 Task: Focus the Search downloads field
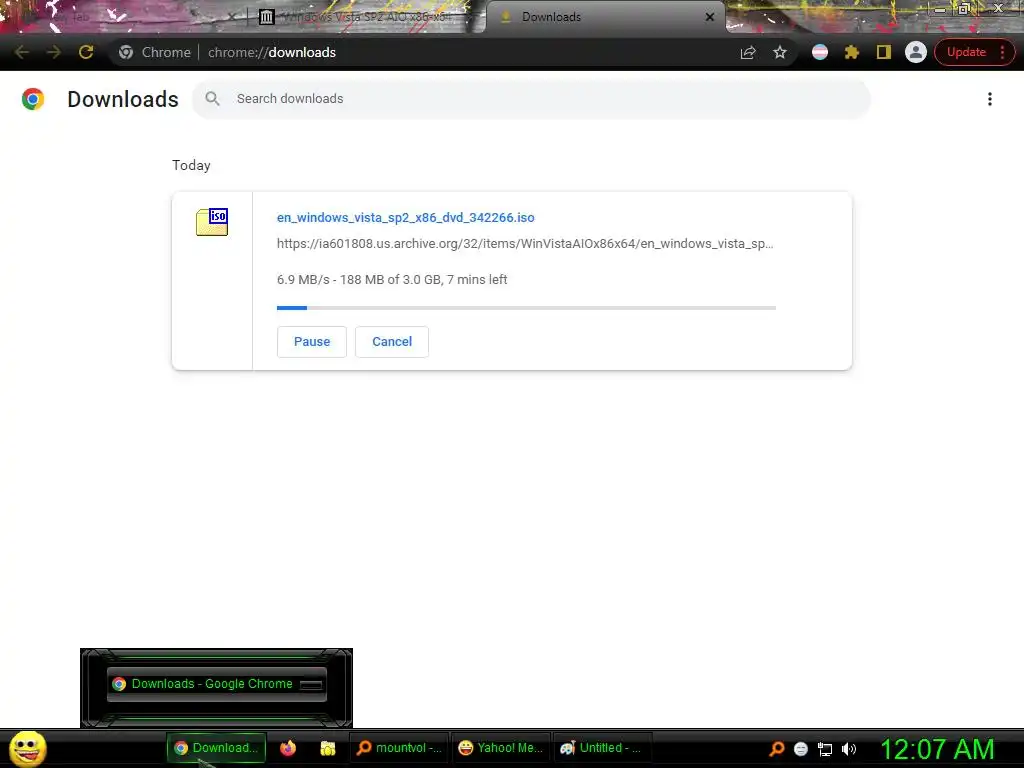click(531, 99)
